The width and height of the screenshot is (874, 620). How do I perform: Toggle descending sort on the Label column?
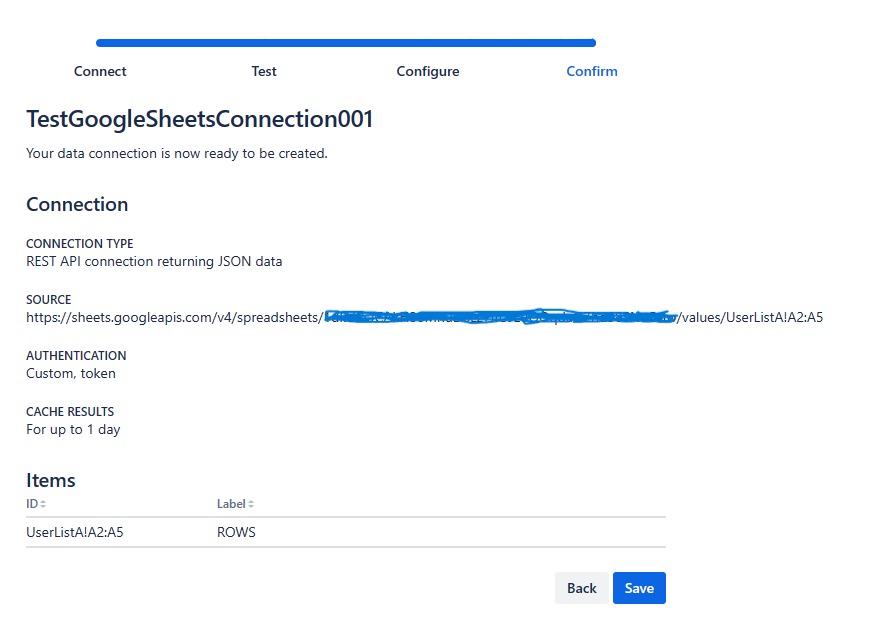(252, 503)
